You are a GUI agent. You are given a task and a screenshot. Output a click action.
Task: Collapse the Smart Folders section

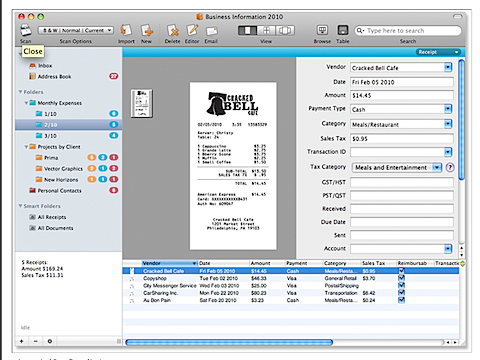coord(20,206)
